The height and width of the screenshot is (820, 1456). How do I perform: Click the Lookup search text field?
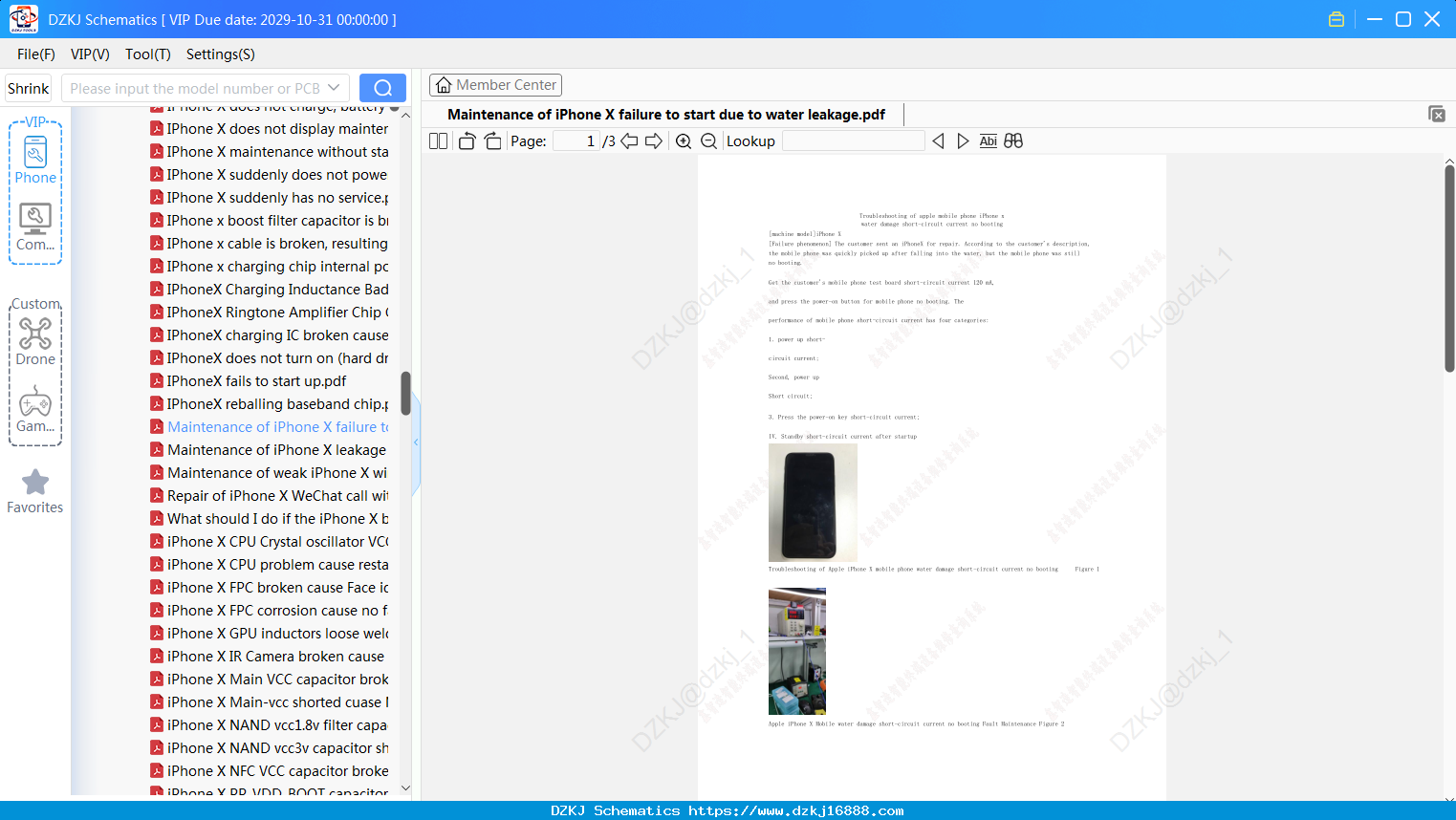pyautogui.click(x=853, y=141)
